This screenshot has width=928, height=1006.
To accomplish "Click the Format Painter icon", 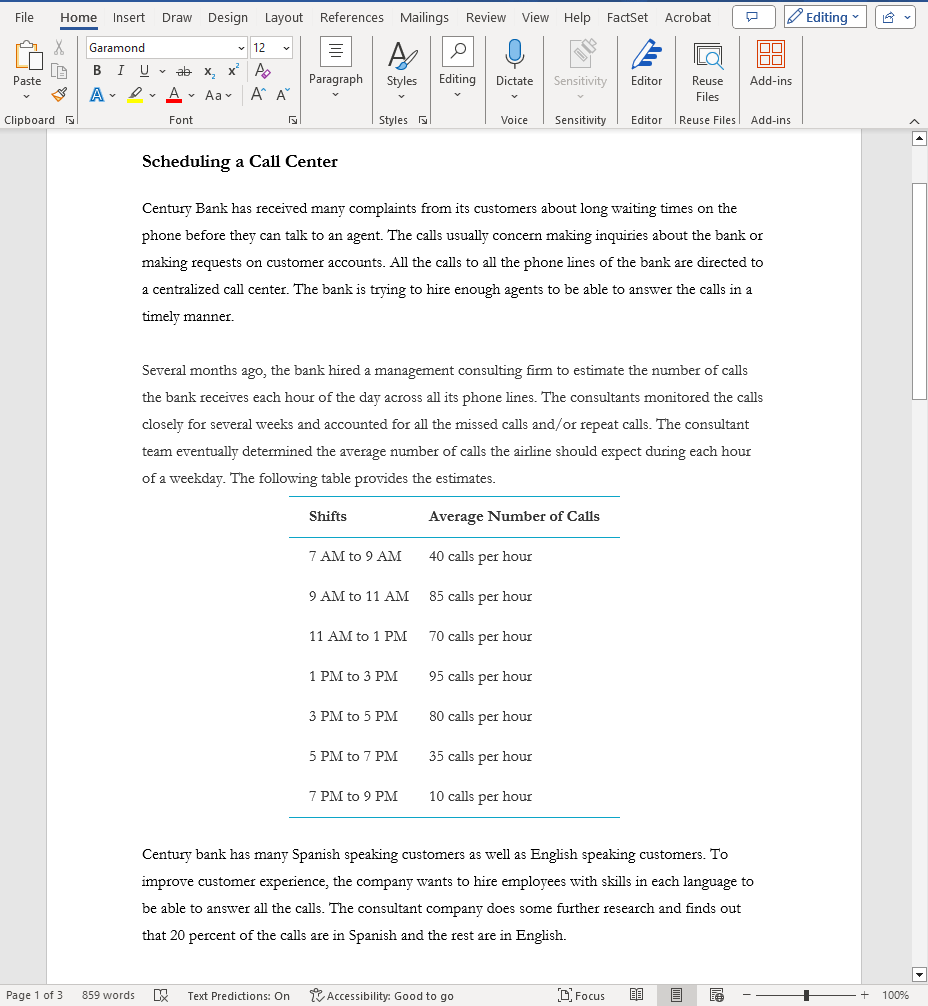I will [x=58, y=94].
